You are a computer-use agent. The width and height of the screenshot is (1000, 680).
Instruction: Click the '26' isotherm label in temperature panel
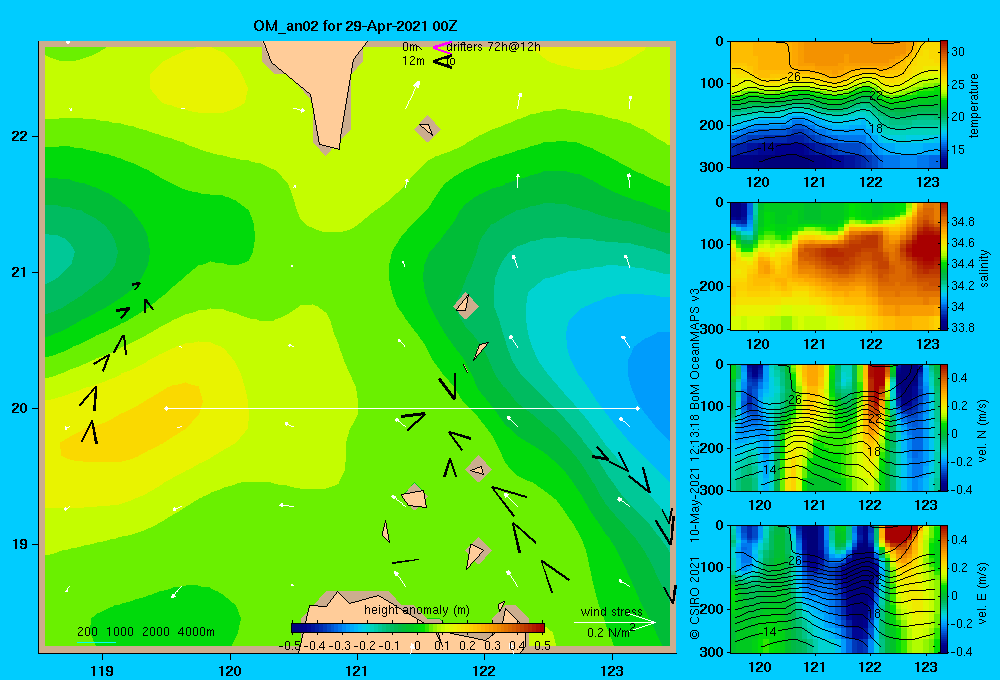[794, 77]
